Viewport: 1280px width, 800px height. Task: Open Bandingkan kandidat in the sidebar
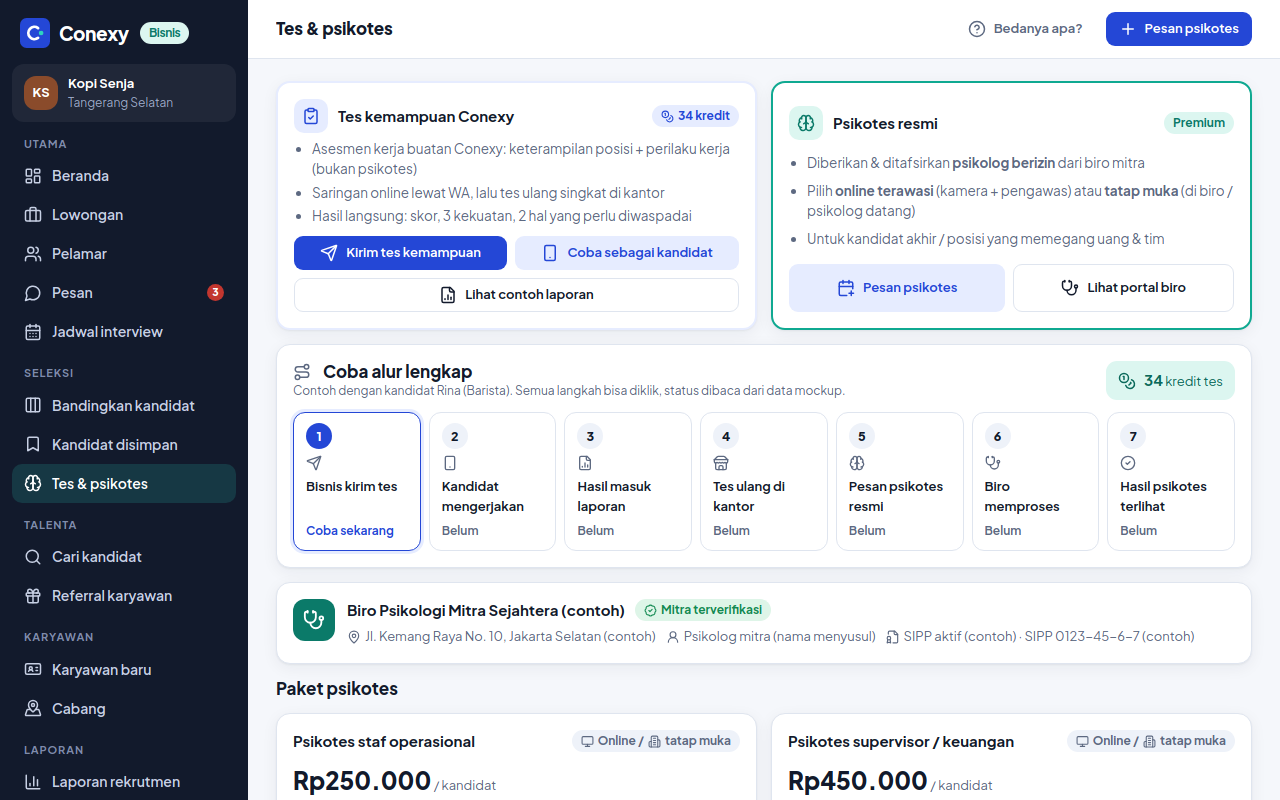(124, 406)
